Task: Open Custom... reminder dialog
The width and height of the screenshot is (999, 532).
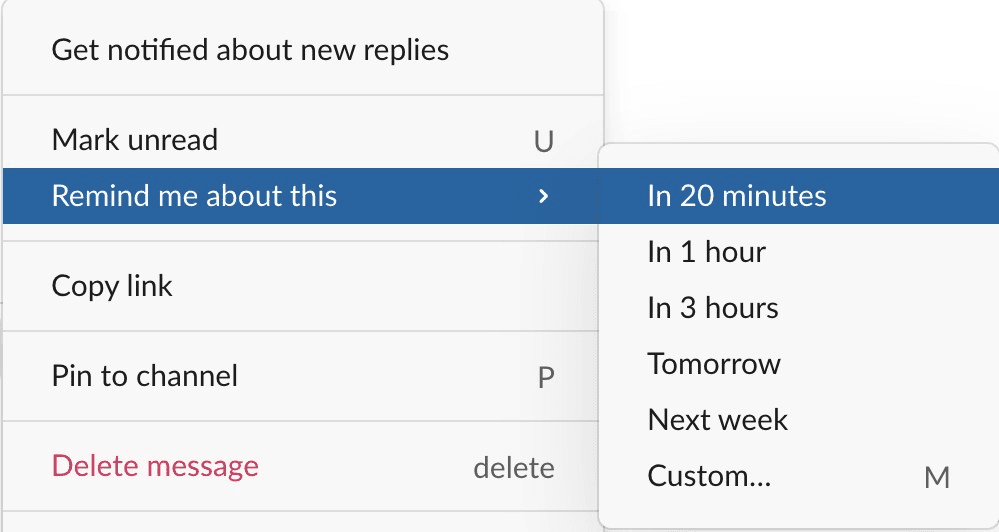Action: (799, 476)
